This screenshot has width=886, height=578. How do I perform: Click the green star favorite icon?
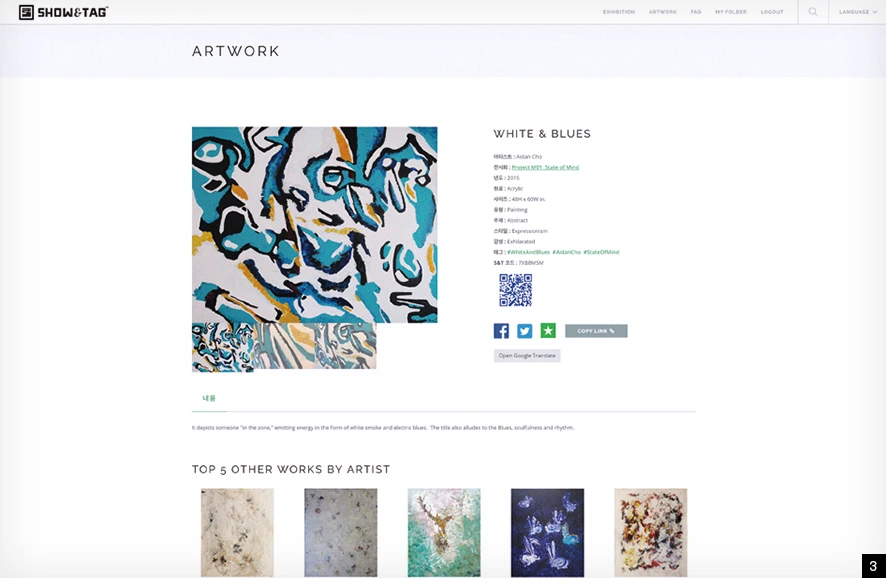click(548, 331)
